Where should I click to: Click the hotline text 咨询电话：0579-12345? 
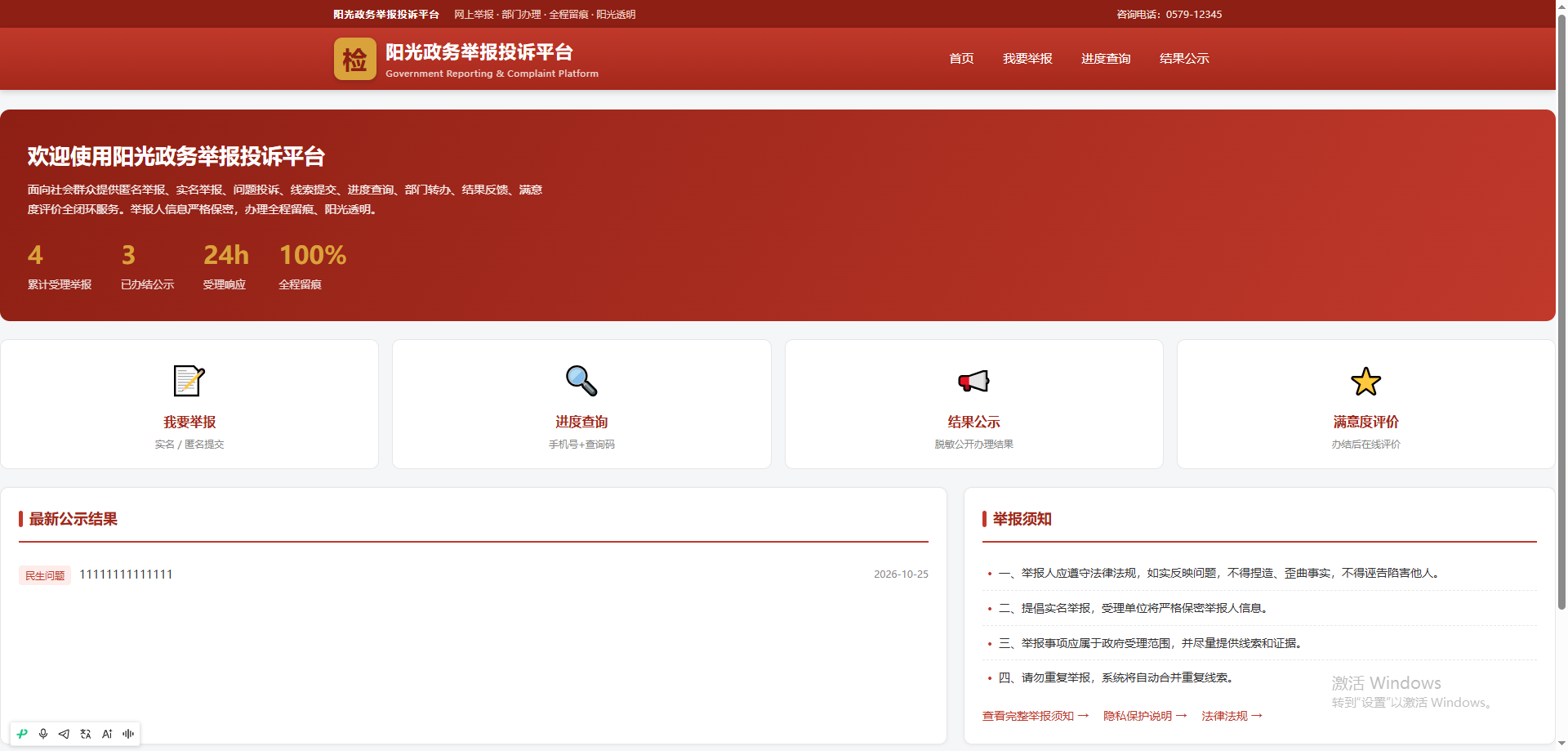(x=1169, y=15)
